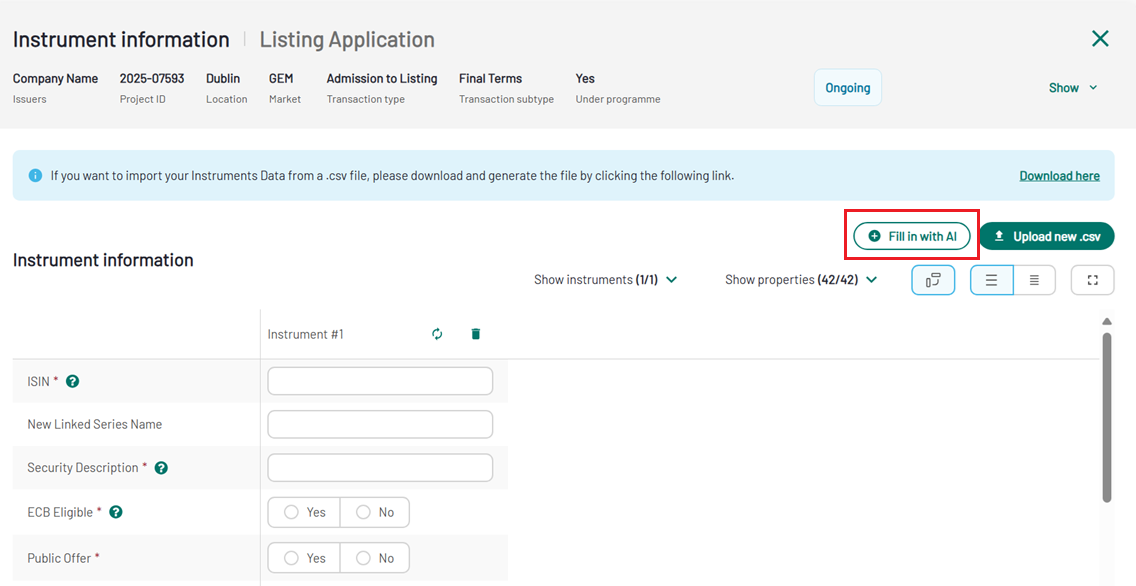The height and width of the screenshot is (586, 1136).
Task: Delete Instrument #1 using the trash icon
Action: [476, 334]
